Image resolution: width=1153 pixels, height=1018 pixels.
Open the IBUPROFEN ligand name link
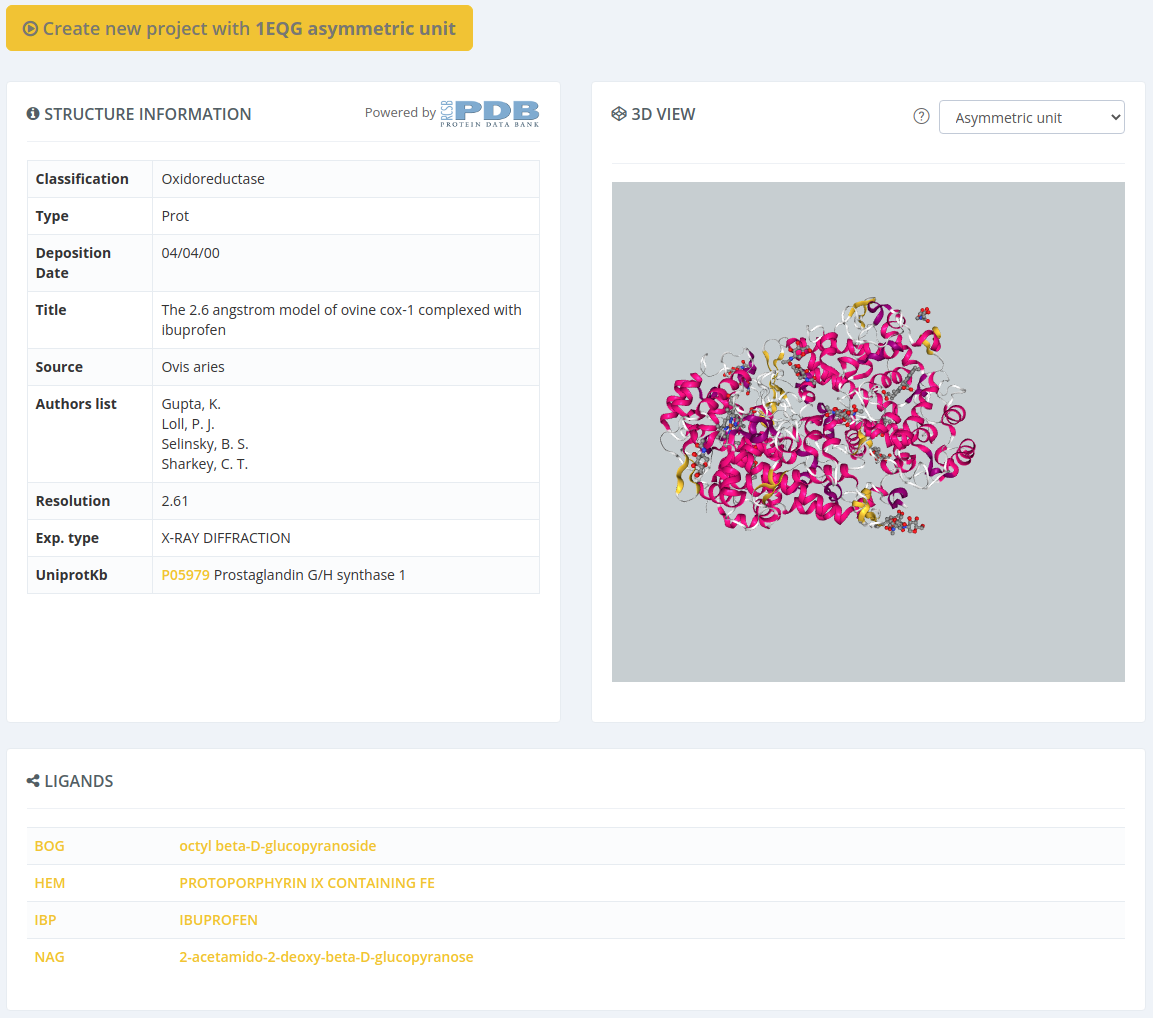click(x=218, y=920)
